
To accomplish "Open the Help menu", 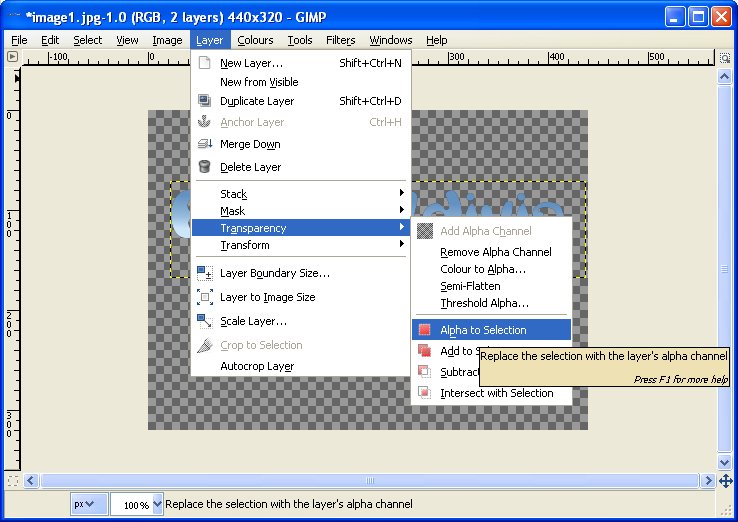I will point(436,40).
